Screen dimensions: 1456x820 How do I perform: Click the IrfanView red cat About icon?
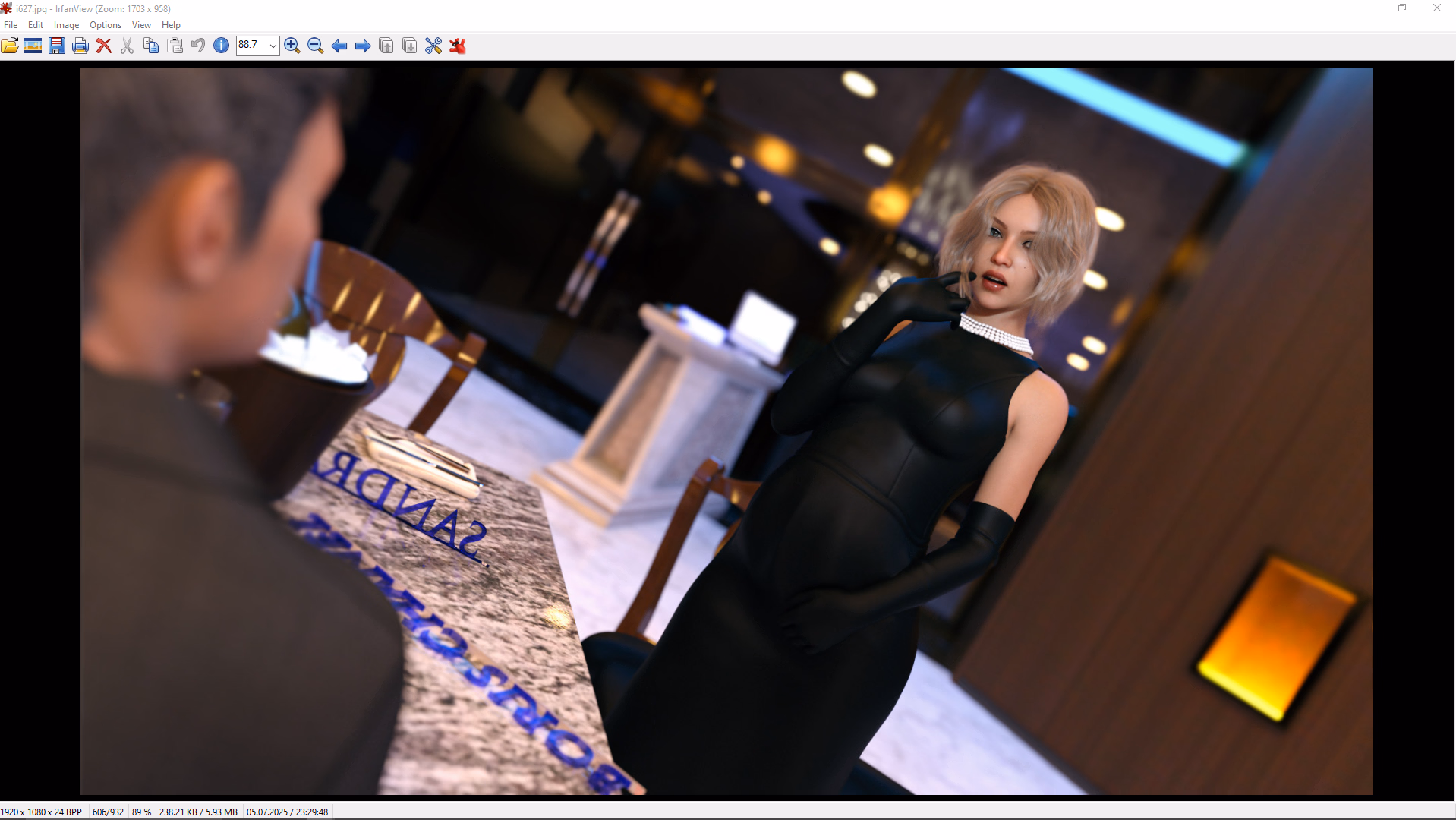(457, 46)
